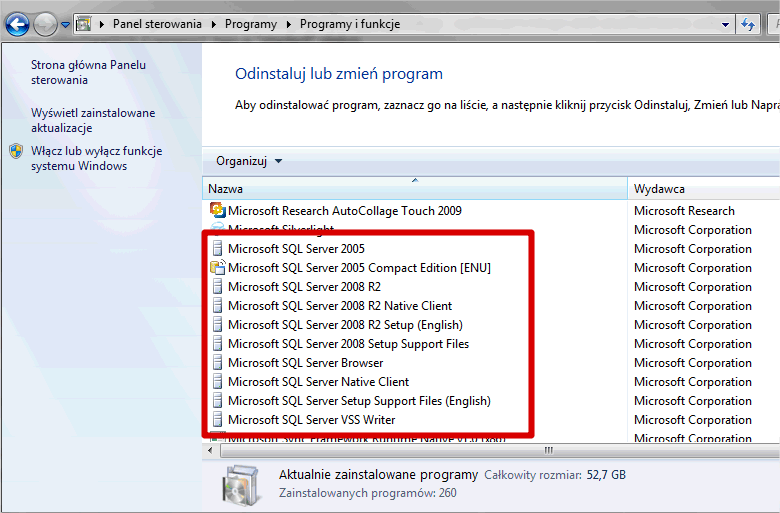
Task: Click Microsoft Corporation publisher for SQL Server VSS Writer
Action: (x=692, y=420)
